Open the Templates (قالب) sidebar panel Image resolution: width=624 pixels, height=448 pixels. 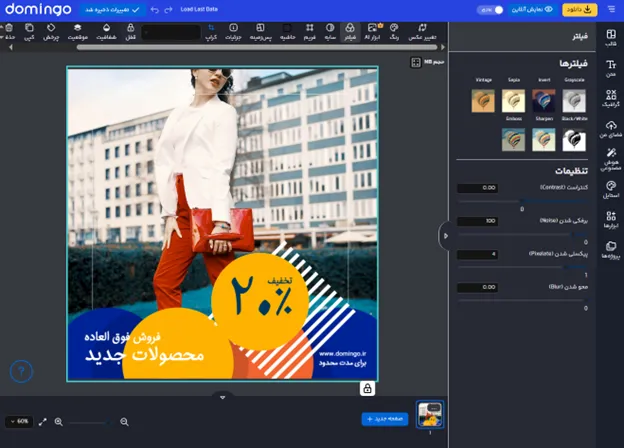610,37
